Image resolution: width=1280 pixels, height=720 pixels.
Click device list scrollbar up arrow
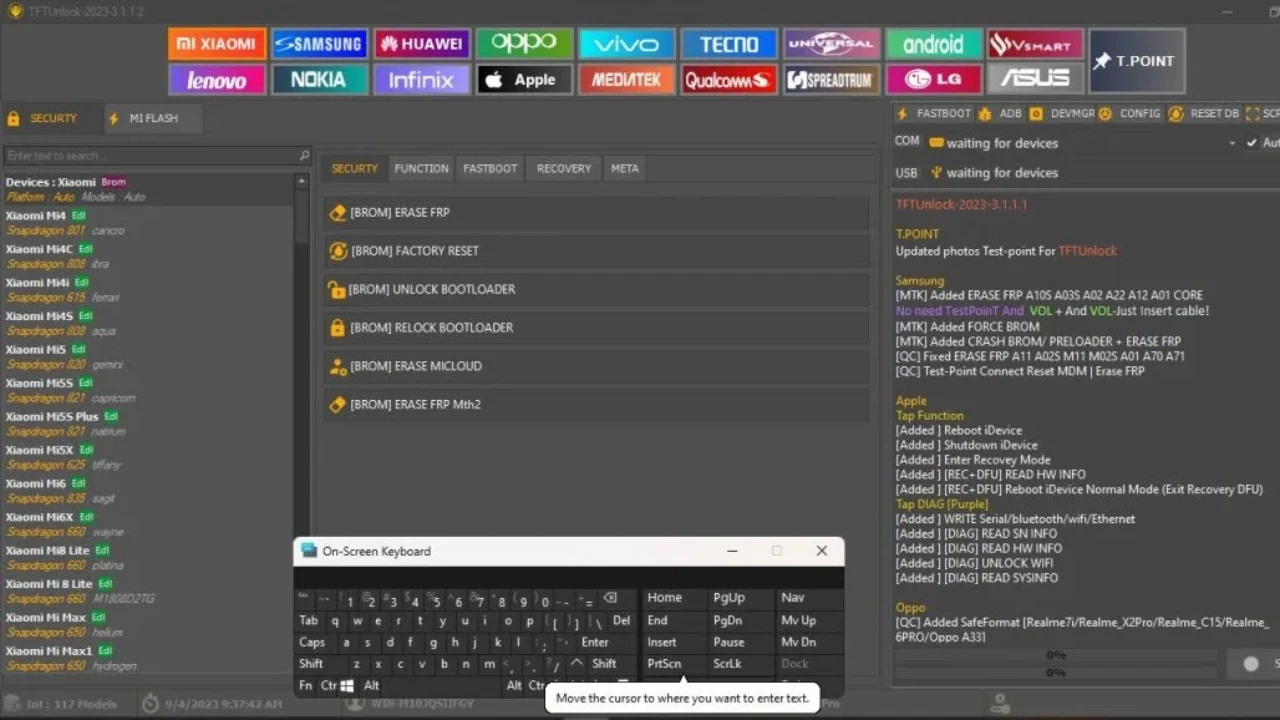pyautogui.click(x=302, y=181)
